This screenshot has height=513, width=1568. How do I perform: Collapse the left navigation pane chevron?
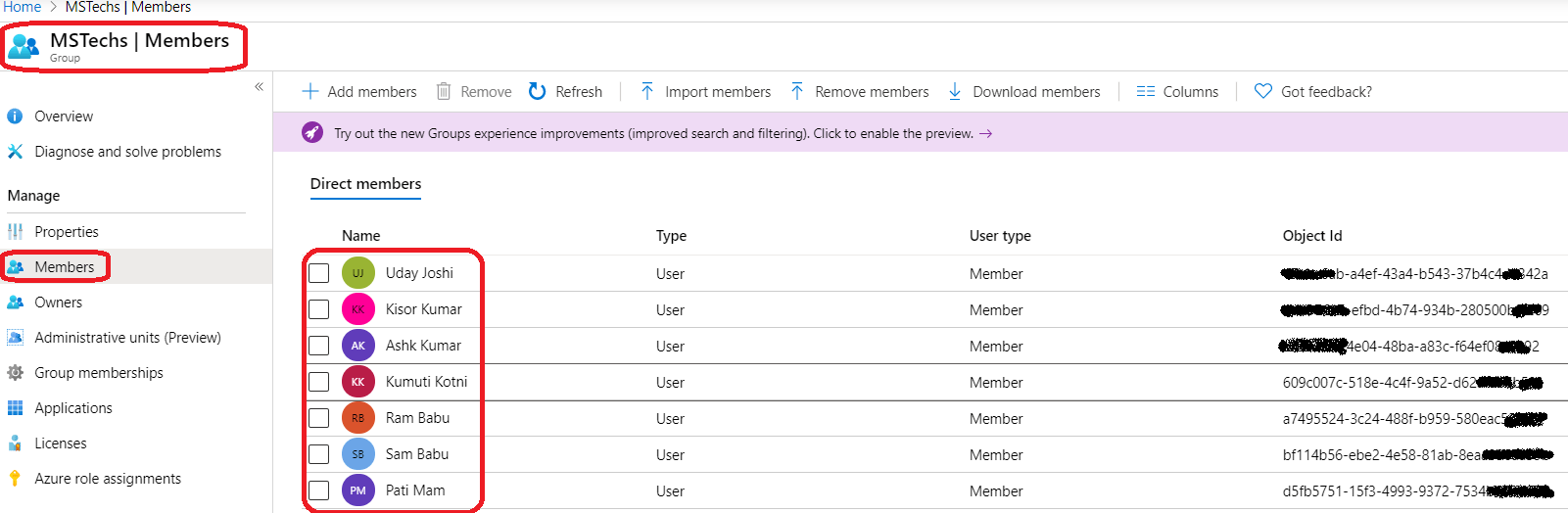coord(259,86)
